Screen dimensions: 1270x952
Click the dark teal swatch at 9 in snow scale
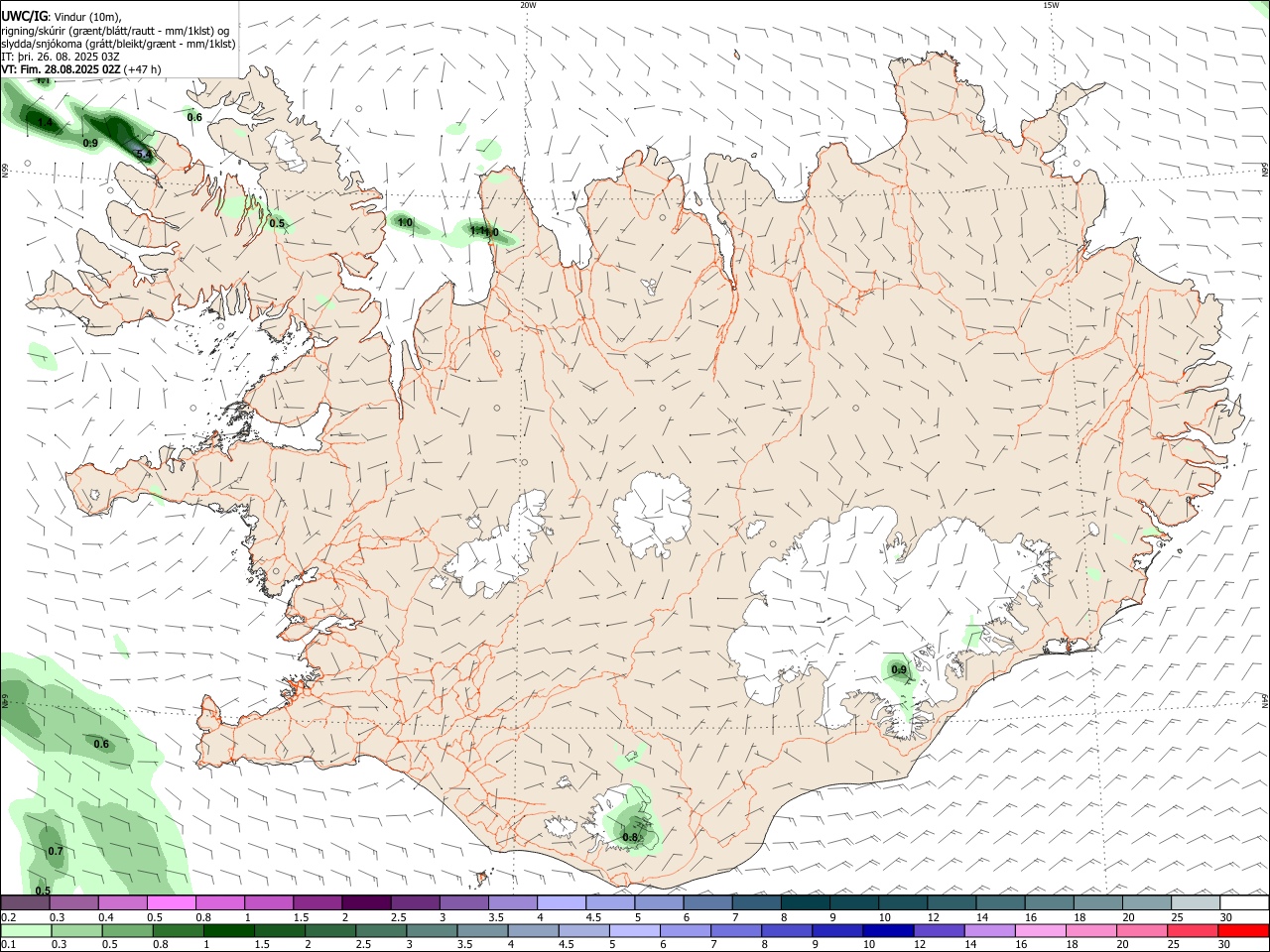(x=853, y=903)
